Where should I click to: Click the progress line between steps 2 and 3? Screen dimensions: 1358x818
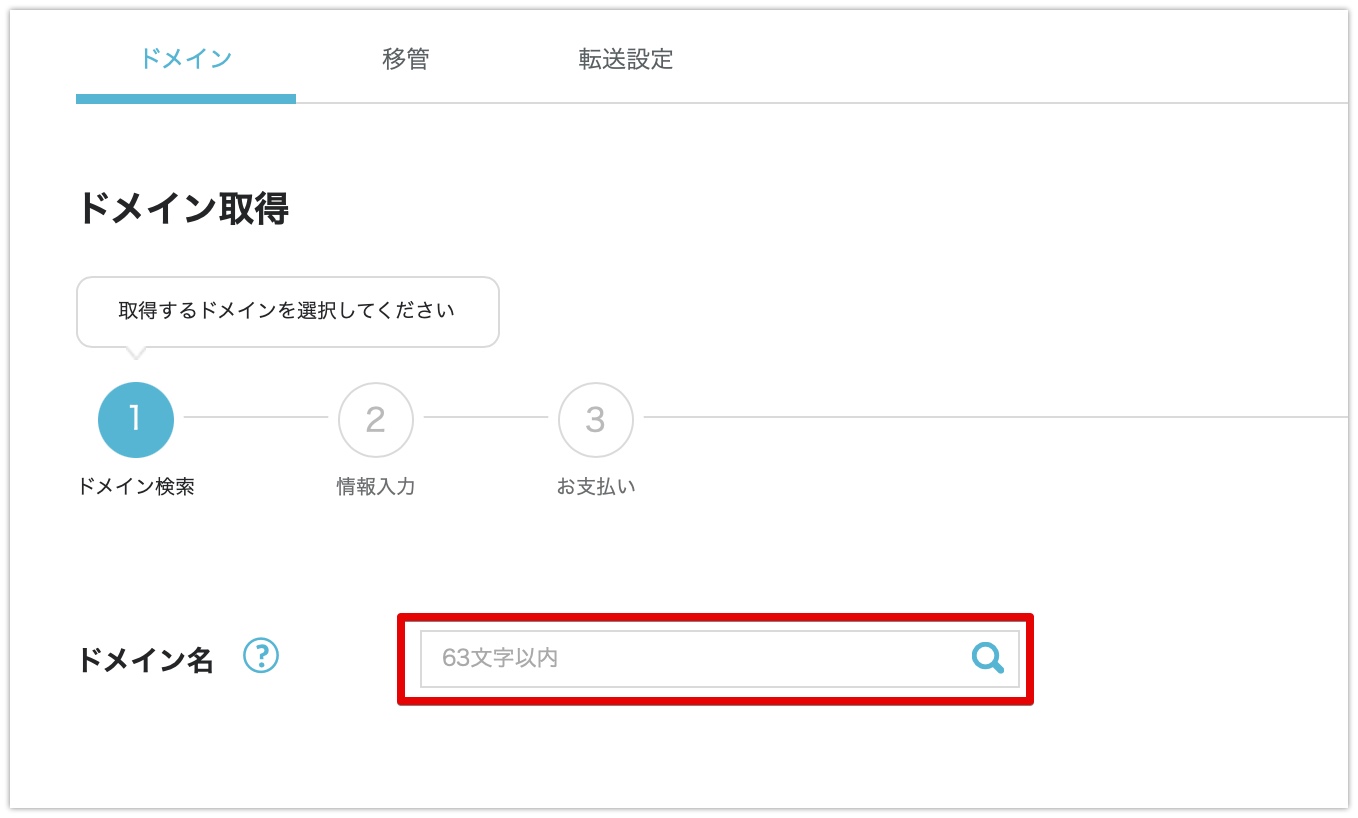click(x=486, y=417)
